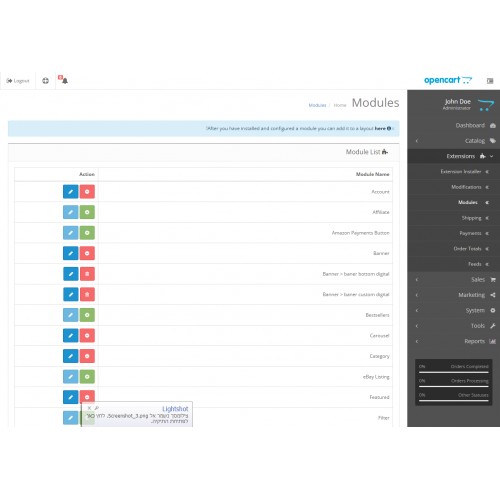500x500 pixels.
Task: Click edit pencil for Amazon Payments Button
Action: (x=70, y=233)
